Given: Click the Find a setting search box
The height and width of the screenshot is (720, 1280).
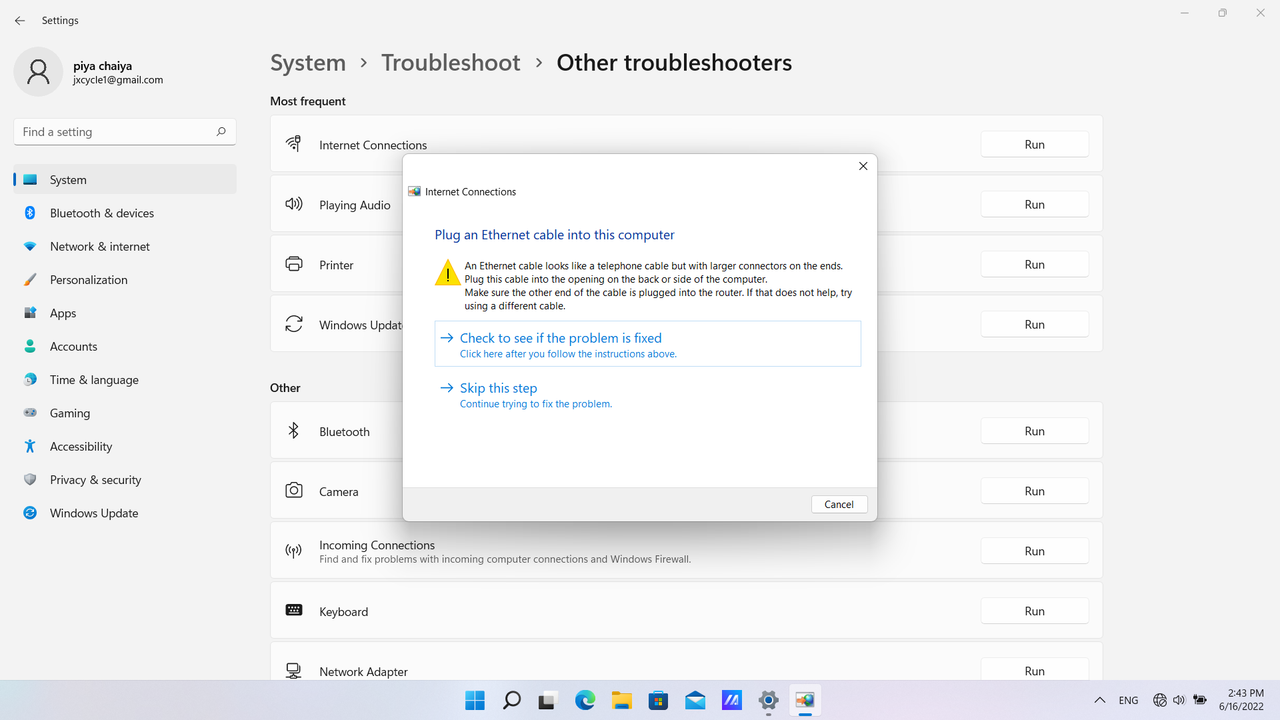Looking at the screenshot, I should 124,131.
